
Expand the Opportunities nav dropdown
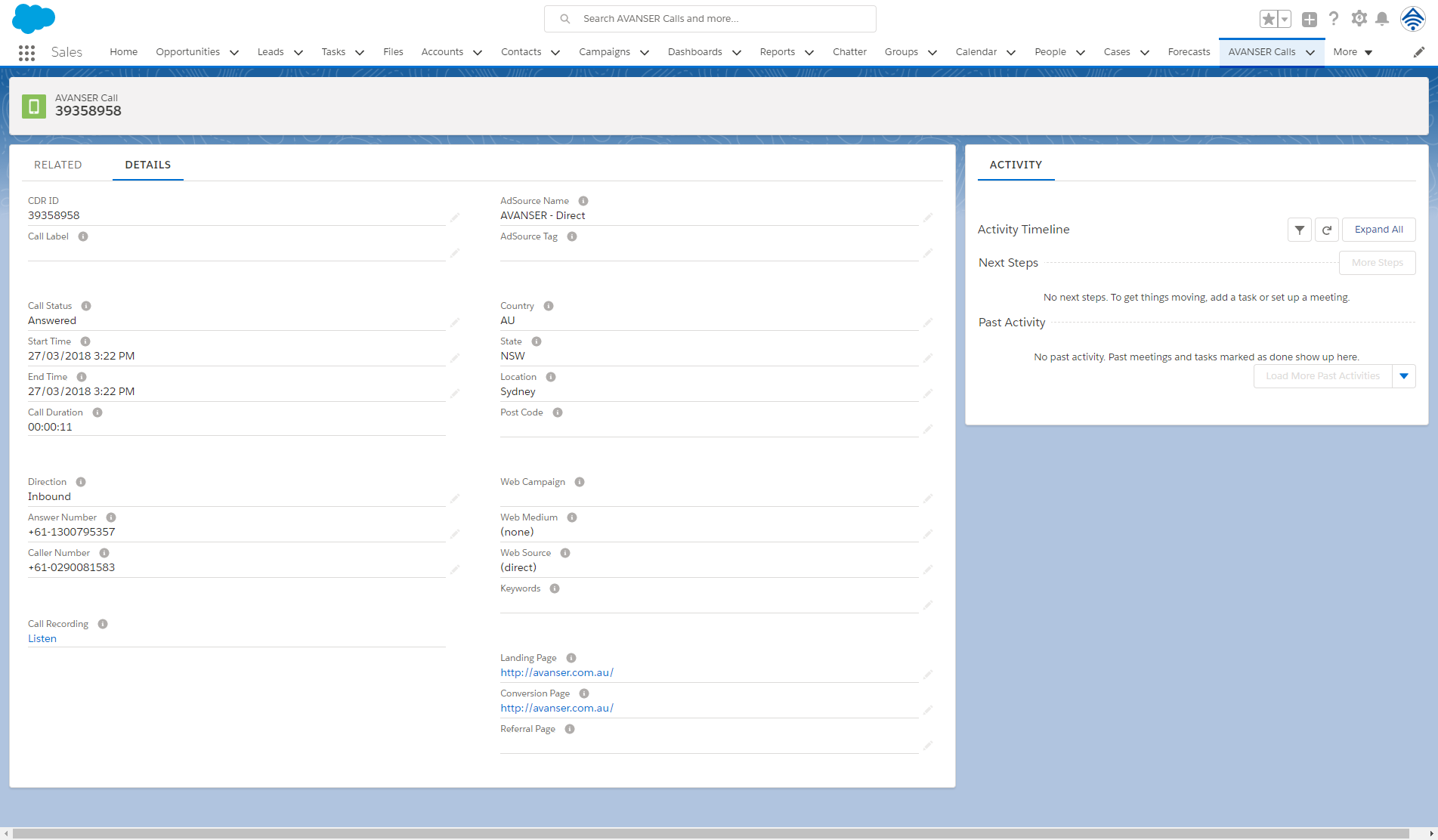click(x=233, y=52)
